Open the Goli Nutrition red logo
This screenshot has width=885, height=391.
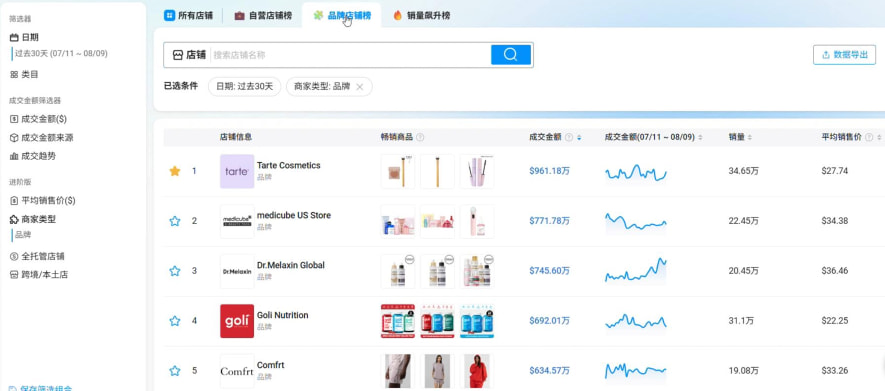(237, 321)
